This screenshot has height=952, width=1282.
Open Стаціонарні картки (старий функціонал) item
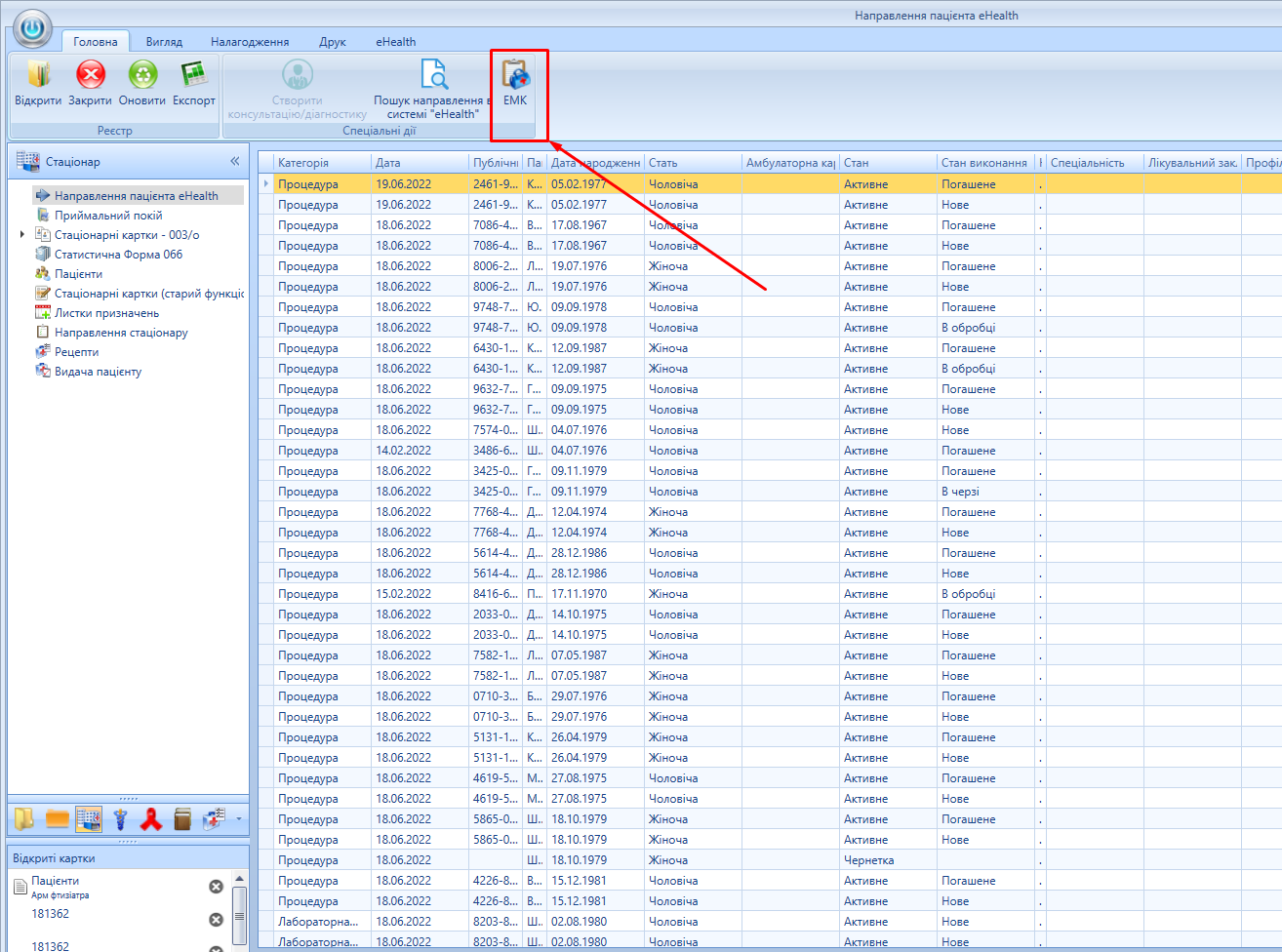[x=149, y=294]
